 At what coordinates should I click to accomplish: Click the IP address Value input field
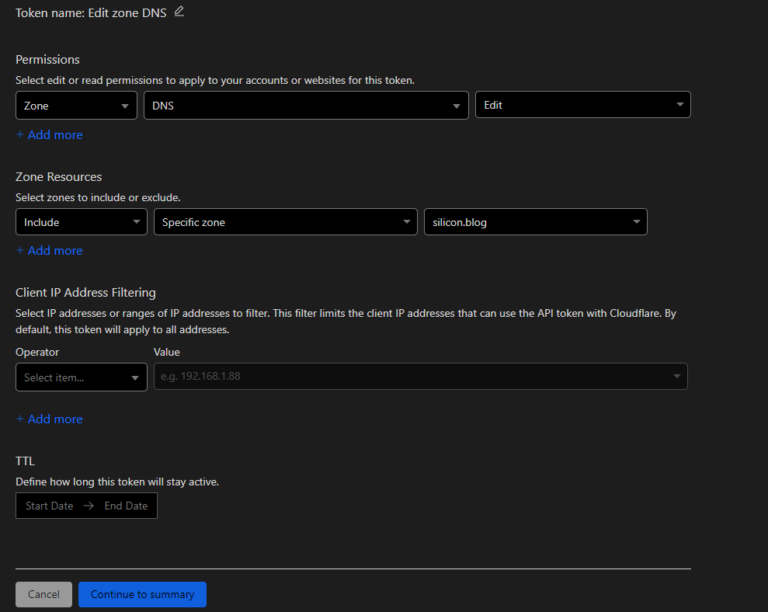410,377
